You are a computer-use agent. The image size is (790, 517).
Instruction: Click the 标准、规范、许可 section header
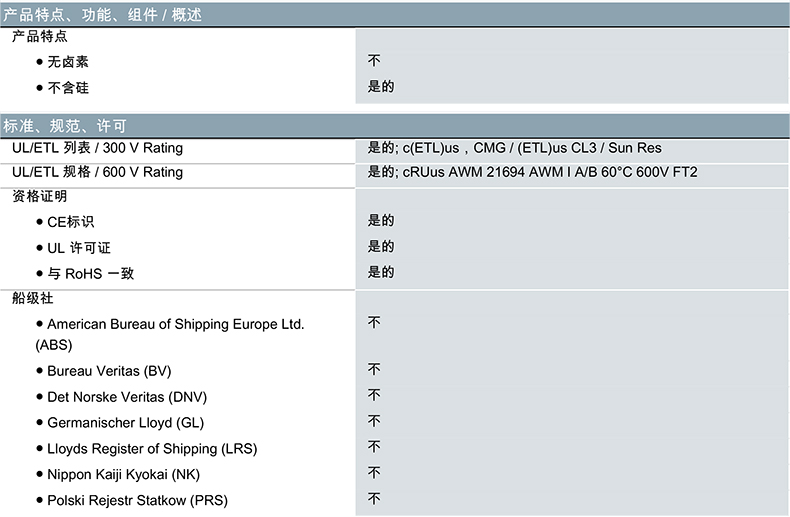click(x=66, y=126)
